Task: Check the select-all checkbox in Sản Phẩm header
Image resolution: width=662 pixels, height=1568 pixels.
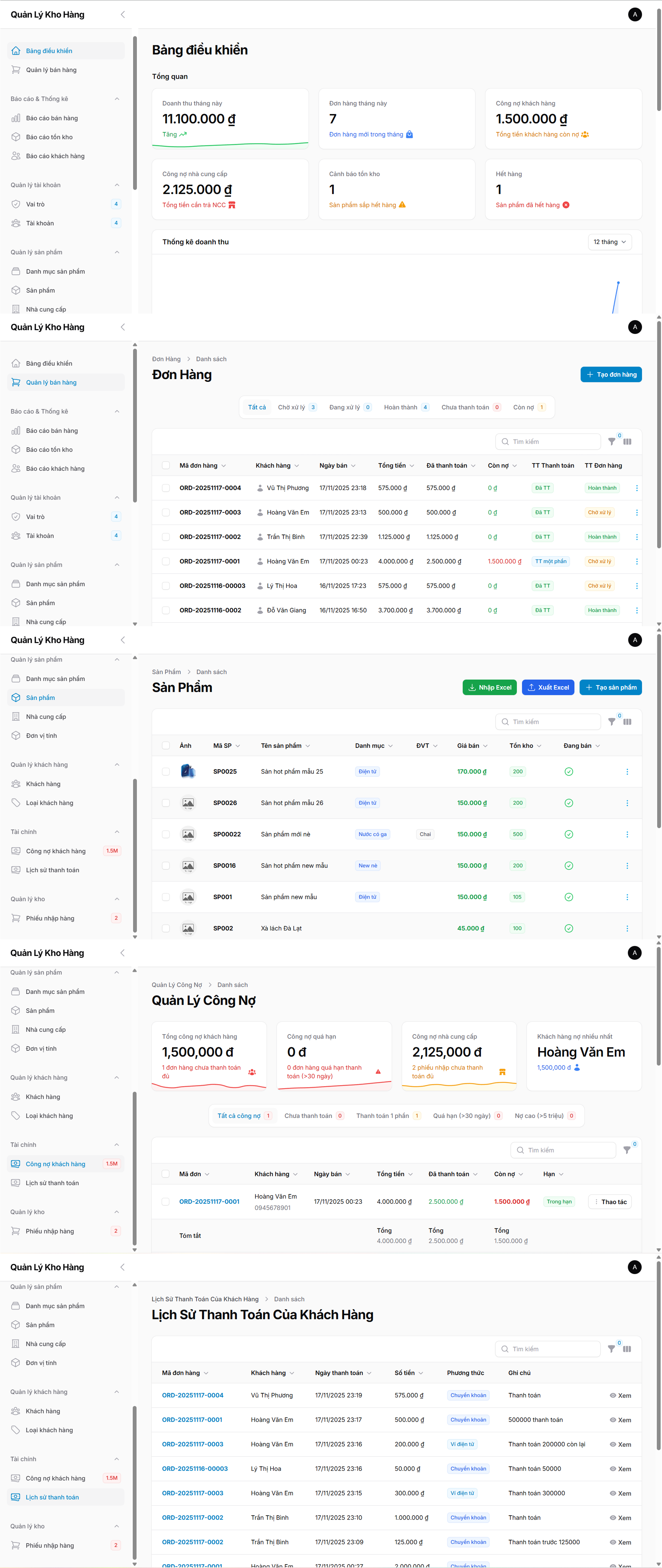Action: pyautogui.click(x=165, y=745)
